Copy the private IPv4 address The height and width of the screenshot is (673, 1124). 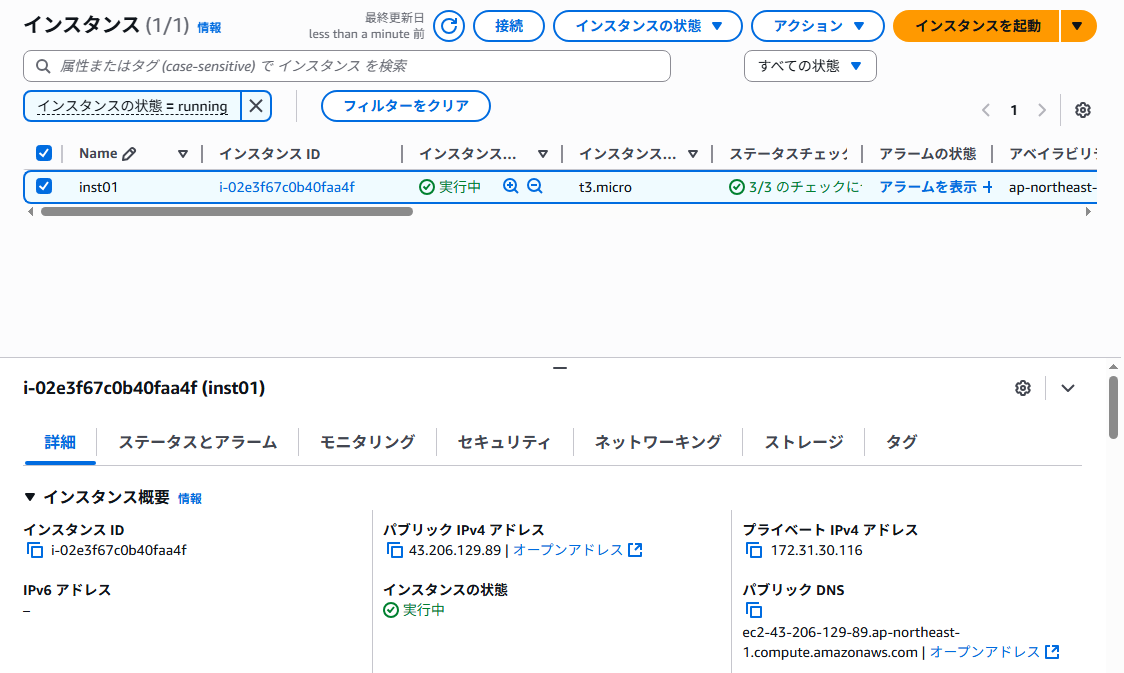[x=754, y=550]
